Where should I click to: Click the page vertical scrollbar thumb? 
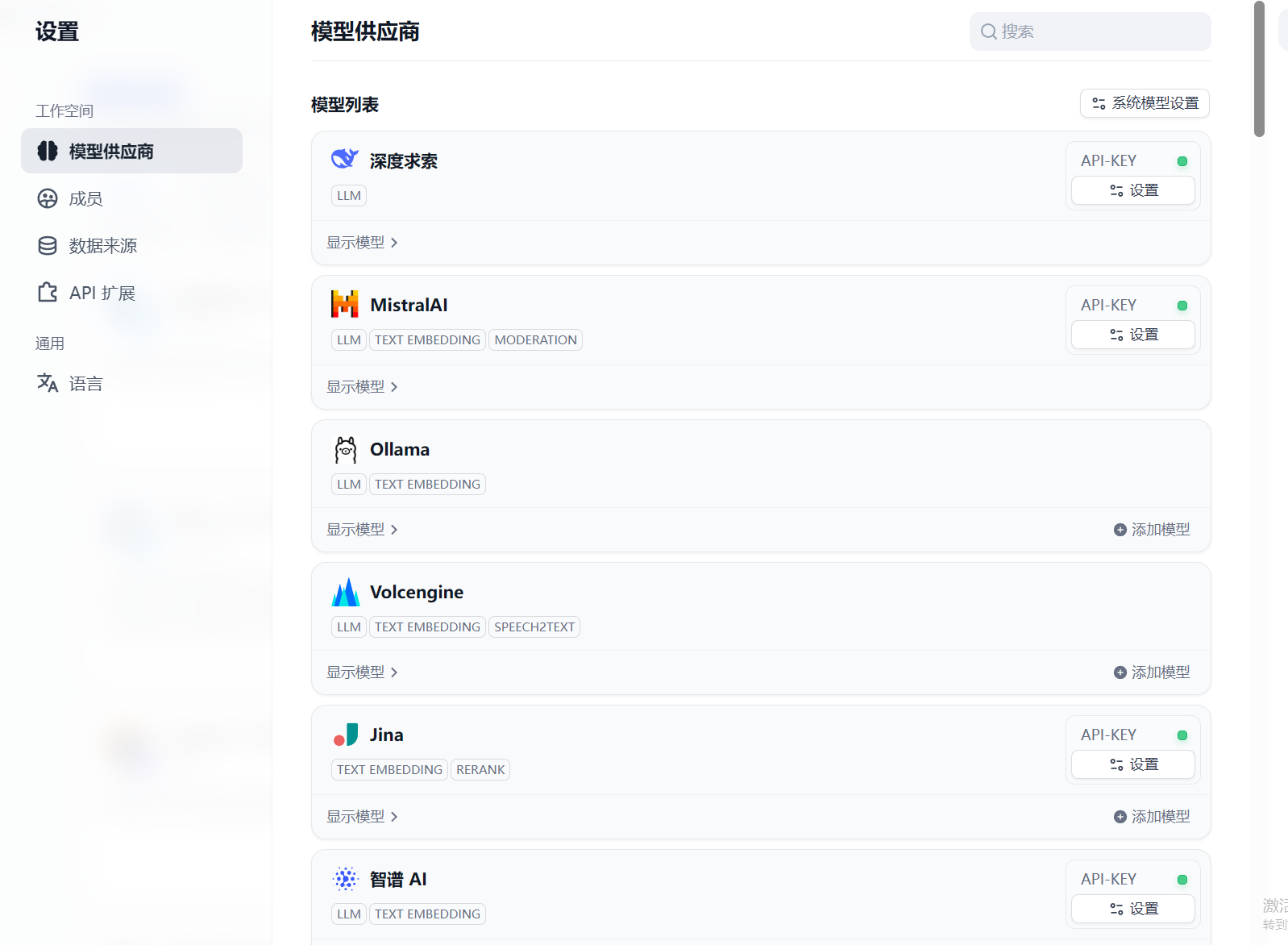(1259, 69)
